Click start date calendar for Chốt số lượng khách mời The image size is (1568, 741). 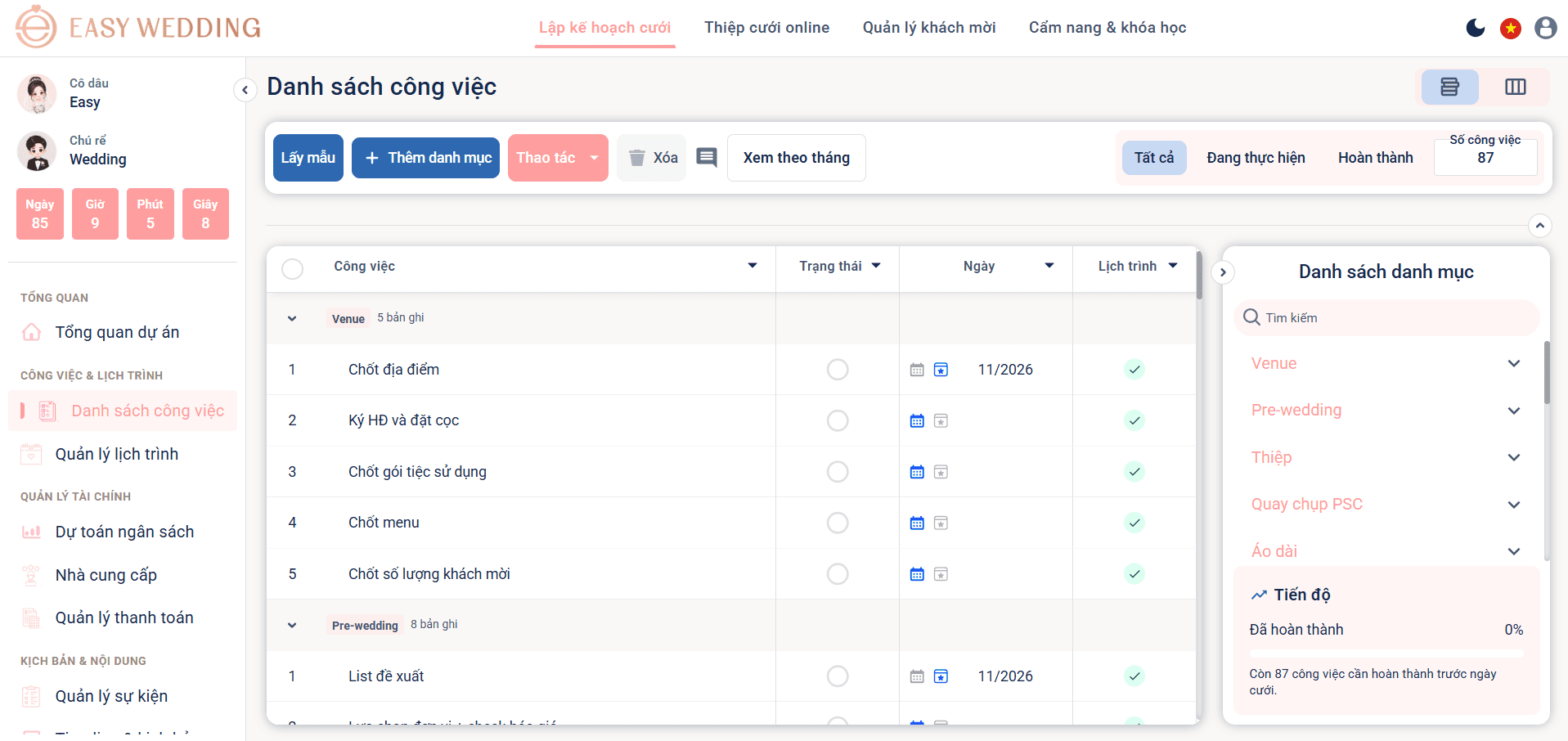(x=917, y=574)
